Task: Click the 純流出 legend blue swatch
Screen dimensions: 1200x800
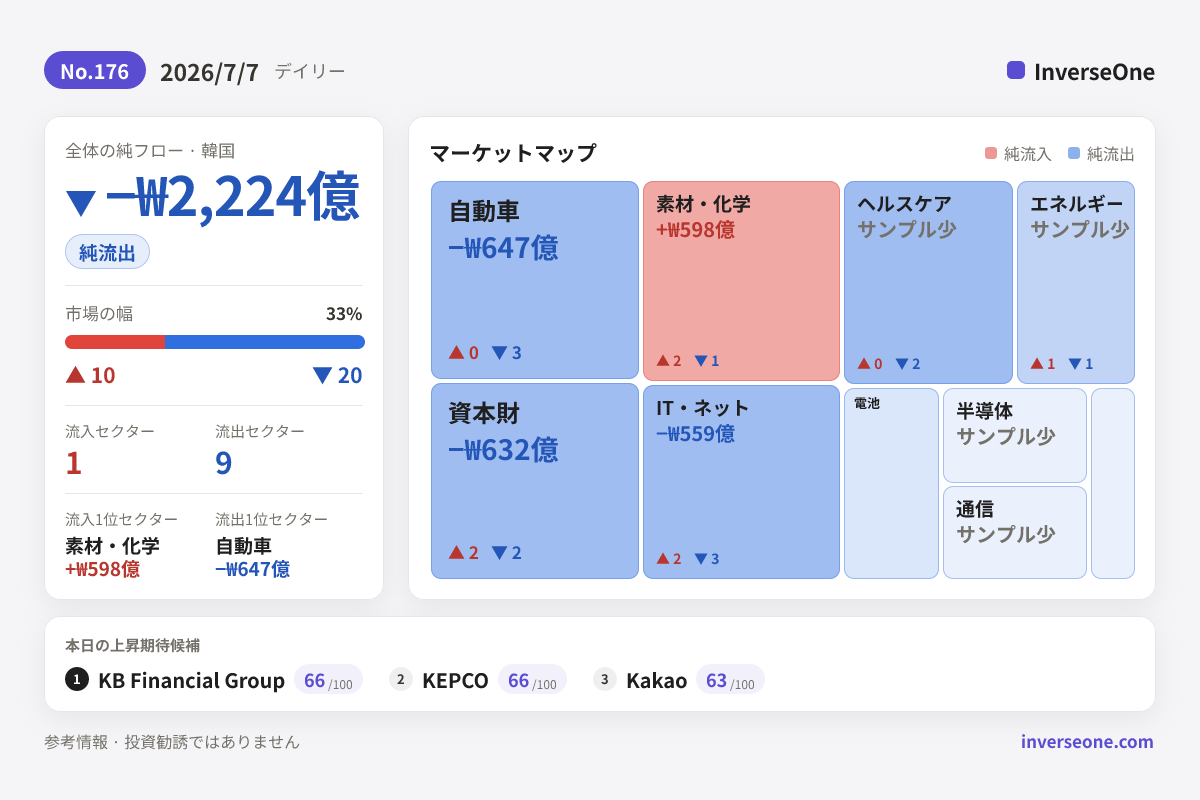Action: 1074,153
